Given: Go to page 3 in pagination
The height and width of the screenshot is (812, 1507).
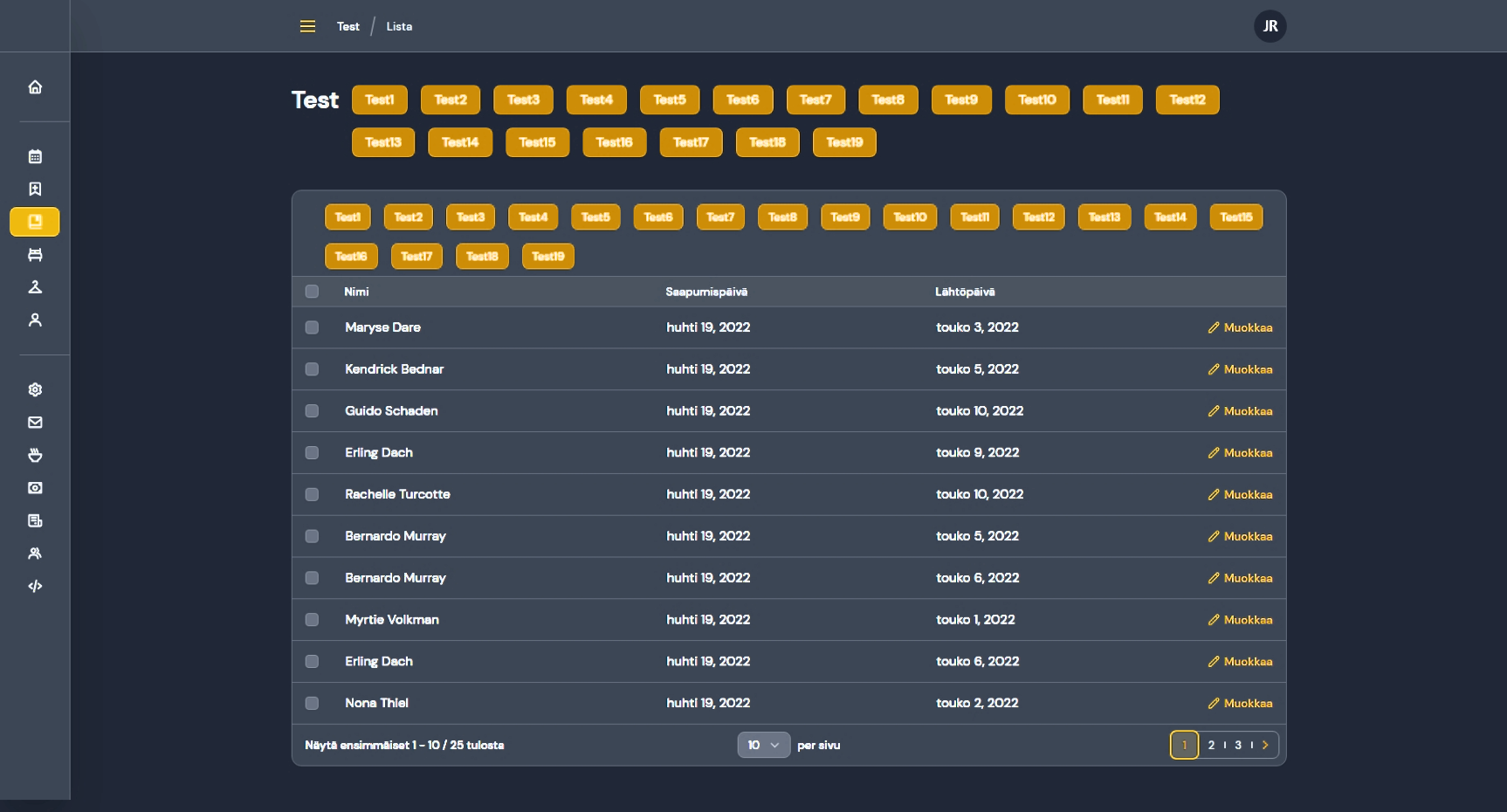Looking at the screenshot, I should click(x=1238, y=745).
